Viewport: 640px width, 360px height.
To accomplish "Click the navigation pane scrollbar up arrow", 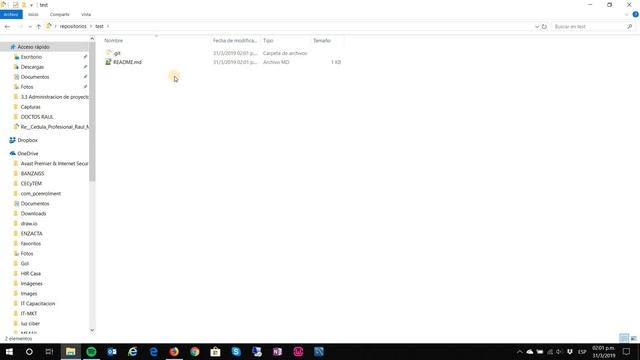I will 92,39.
